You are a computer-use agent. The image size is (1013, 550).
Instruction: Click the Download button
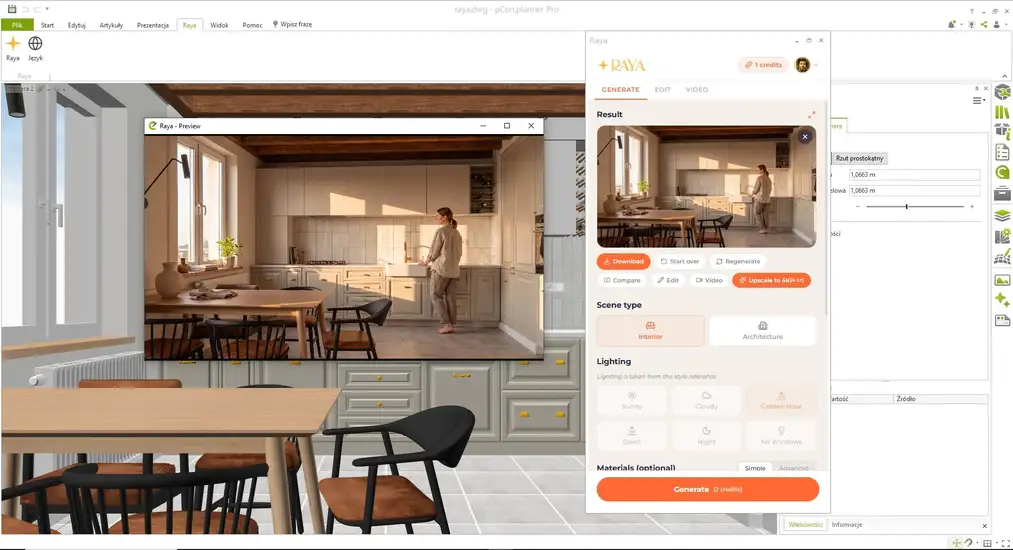[x=623, y=261]
